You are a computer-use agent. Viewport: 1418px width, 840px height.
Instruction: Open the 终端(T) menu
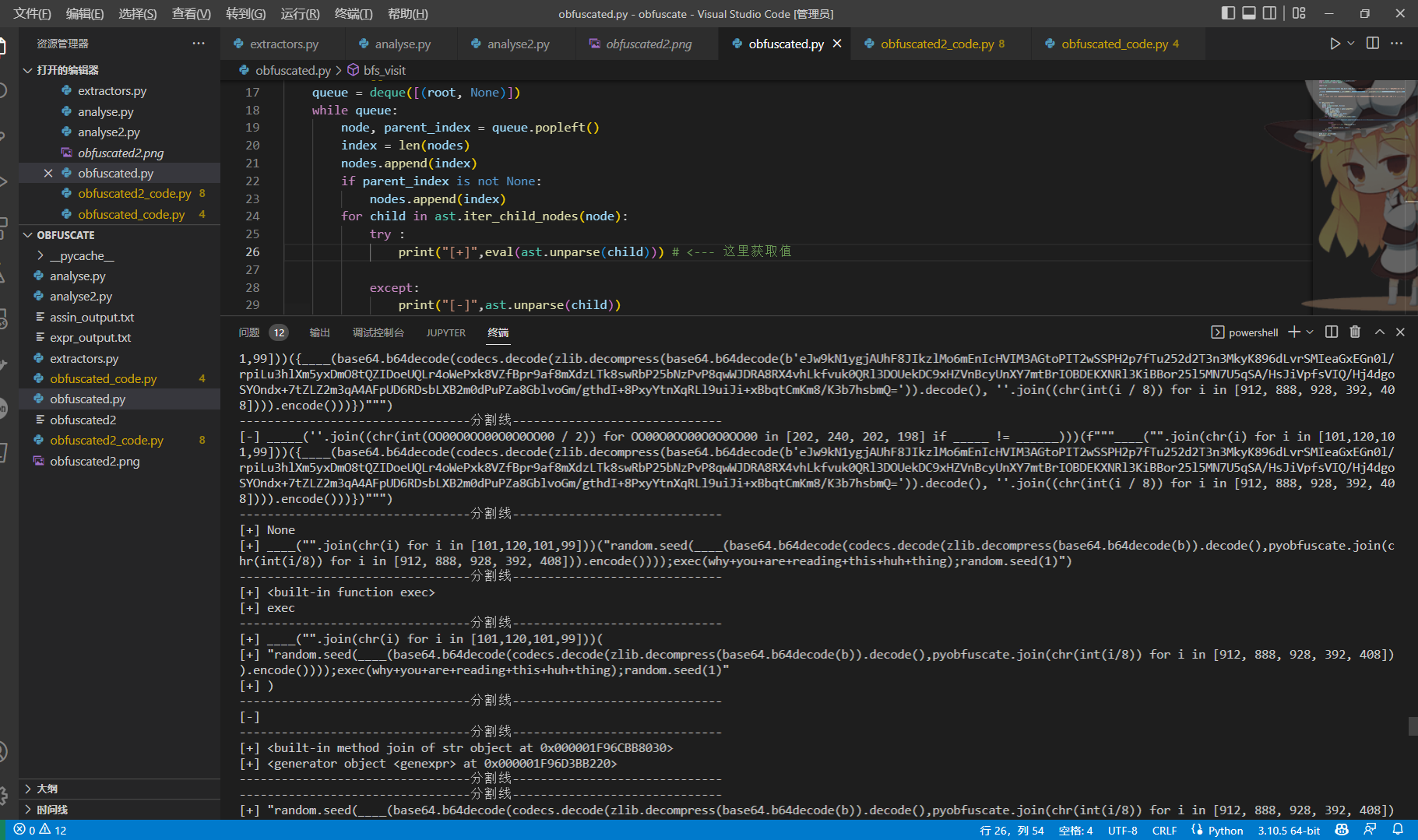[353, 13]
